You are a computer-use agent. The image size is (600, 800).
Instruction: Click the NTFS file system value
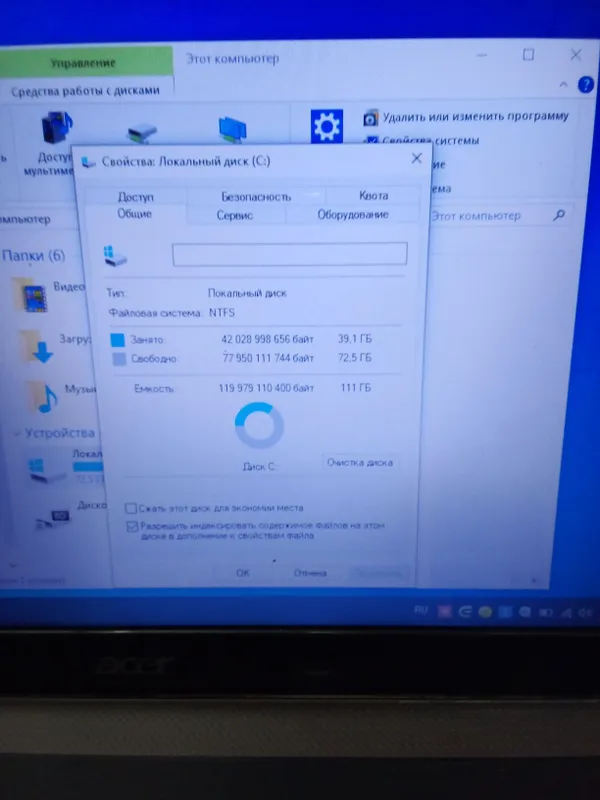[x=222, y=313]
